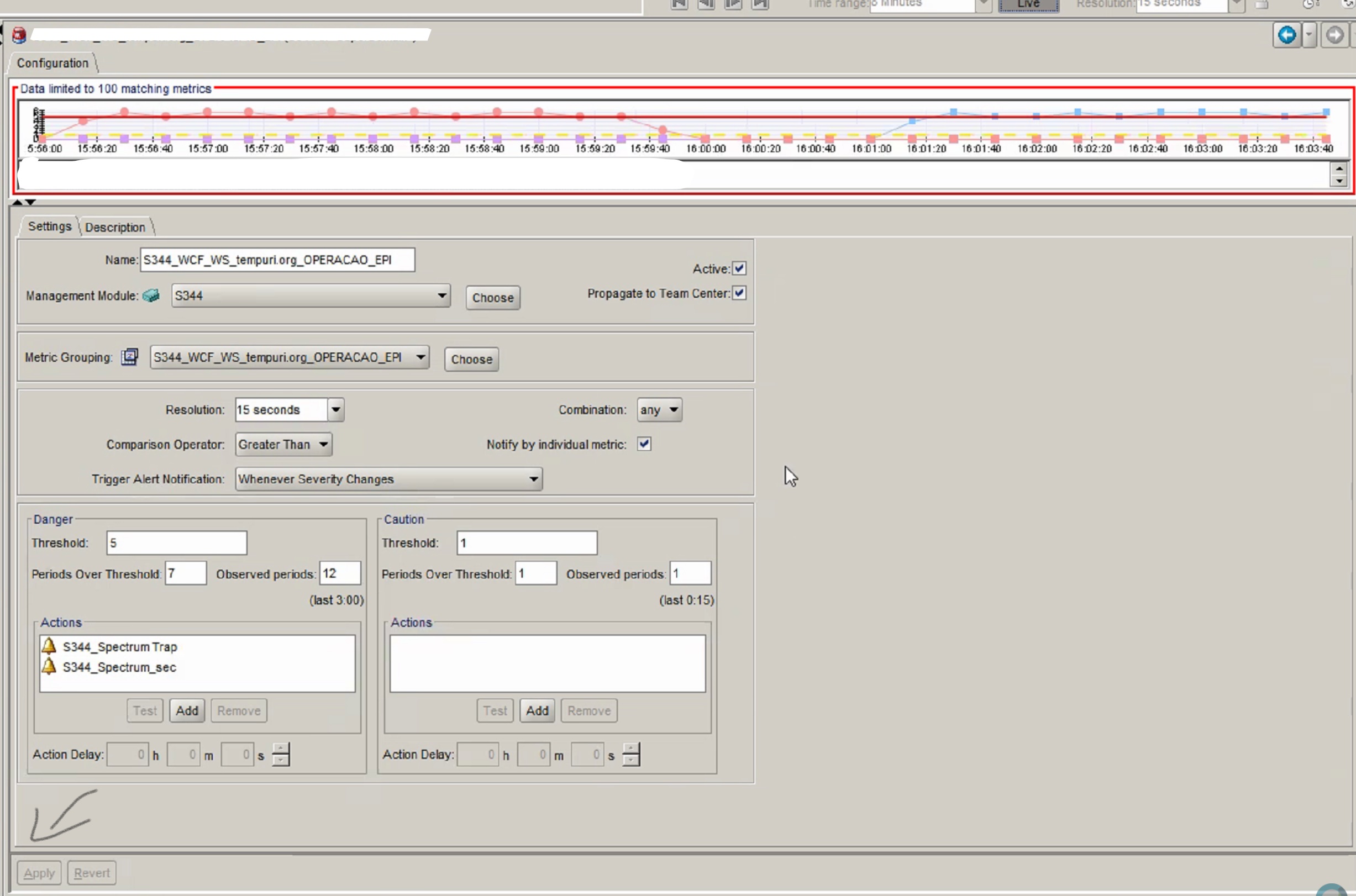Select the Configuration tab
Image resolution: width=1356 pixels, height=896 pixels.
52,63
